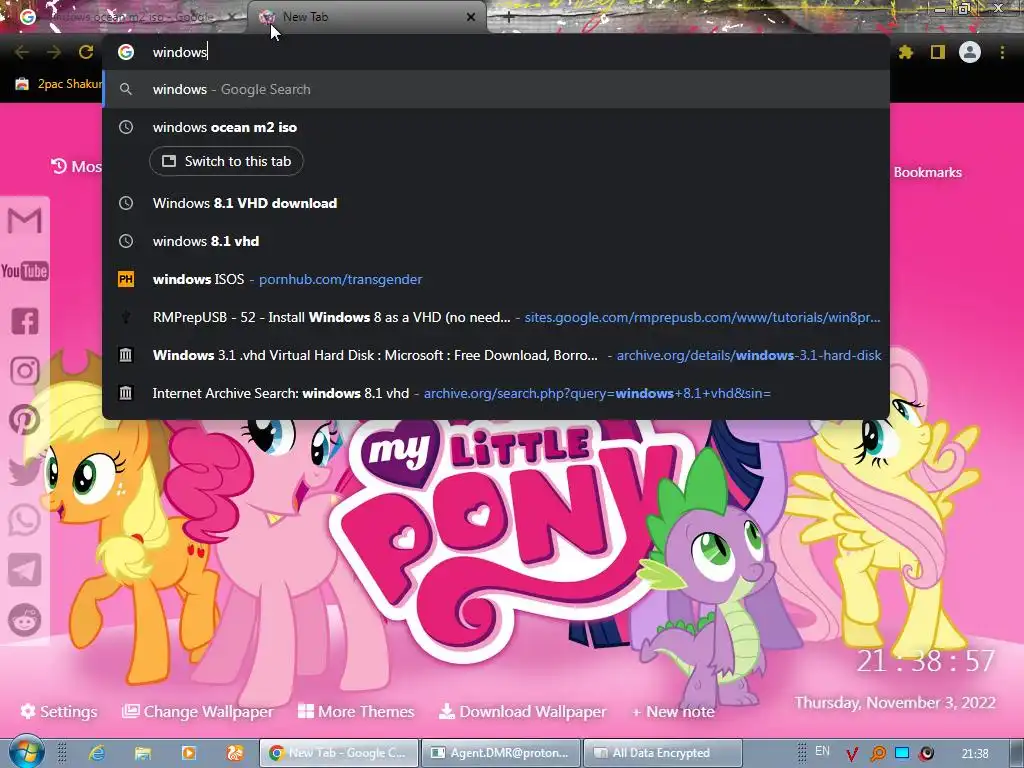This screenshot has width=1024, height=768.
Task: Click the 21:38:57 clock display
Action: [x=926, y=662]
